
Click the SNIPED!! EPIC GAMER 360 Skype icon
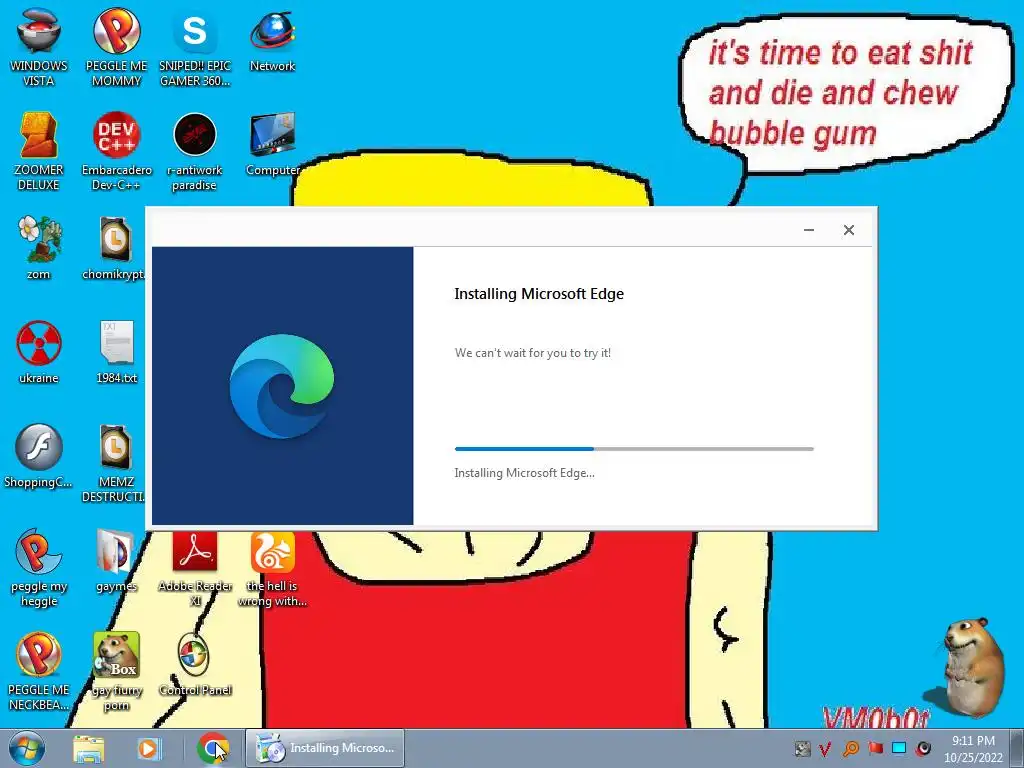coord(195,48)
